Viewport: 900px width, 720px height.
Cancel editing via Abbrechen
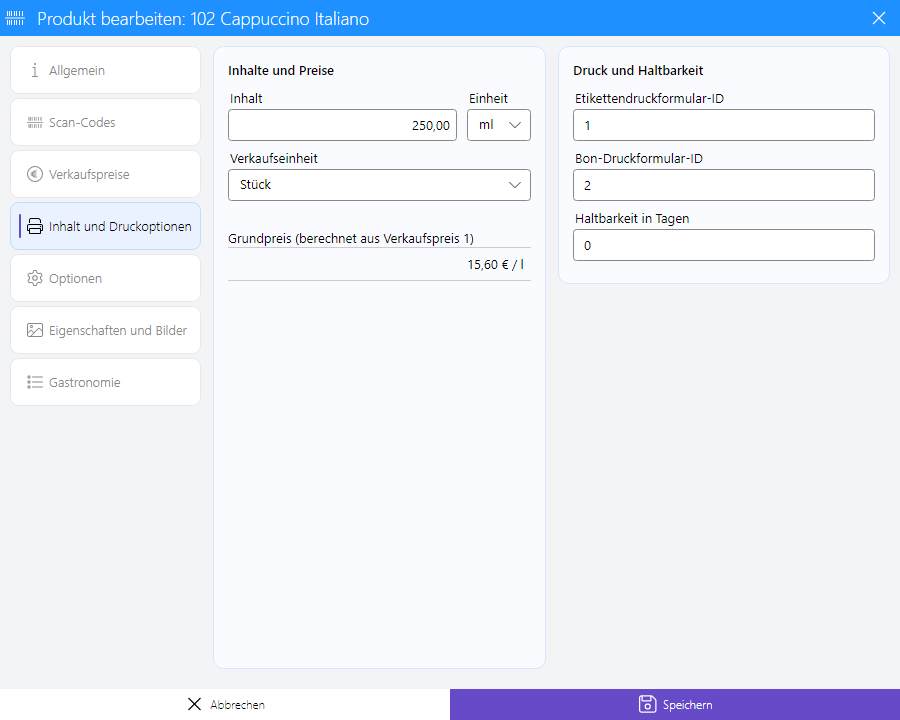pyautogui.click(x=225, y=704)
